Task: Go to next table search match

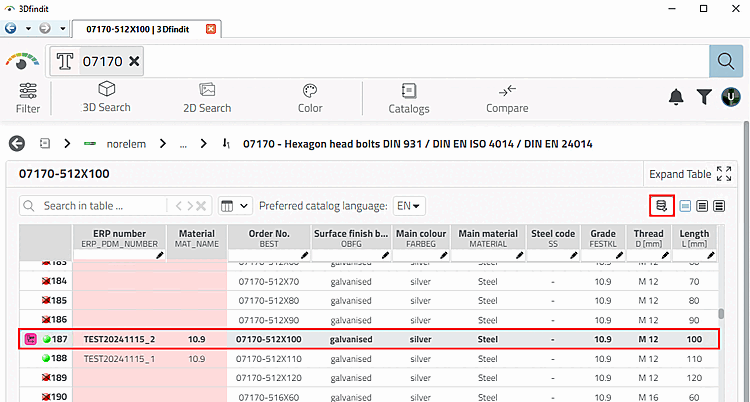Action: tap(190, 206)
